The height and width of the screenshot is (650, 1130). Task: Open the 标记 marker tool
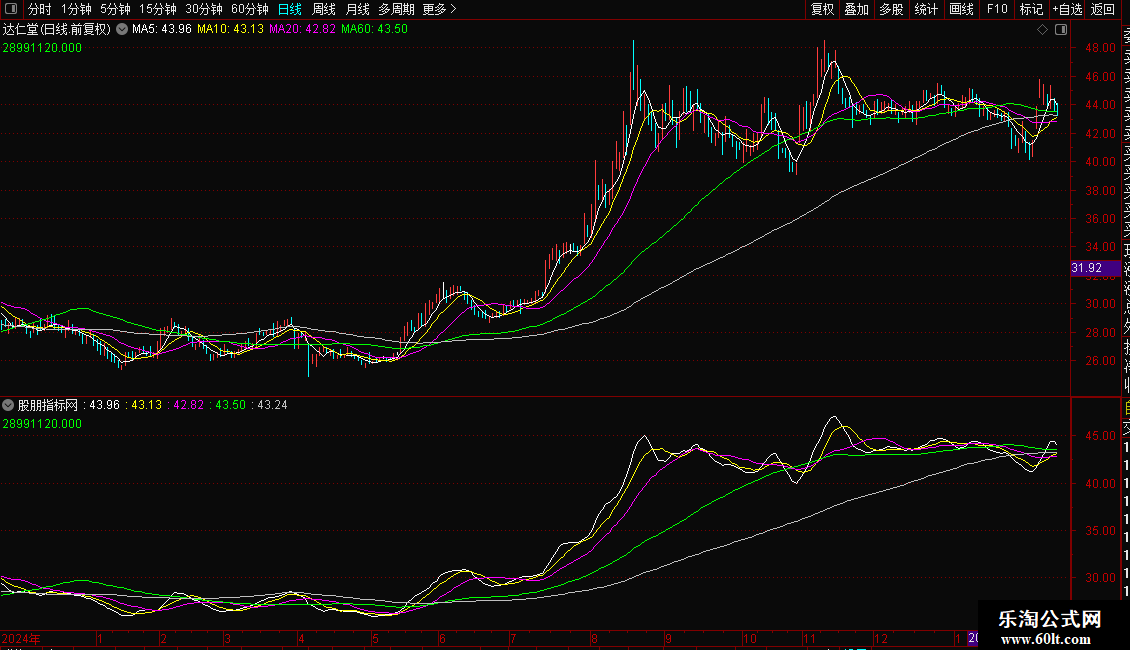pyautogui.click(x=1031, y=9)
